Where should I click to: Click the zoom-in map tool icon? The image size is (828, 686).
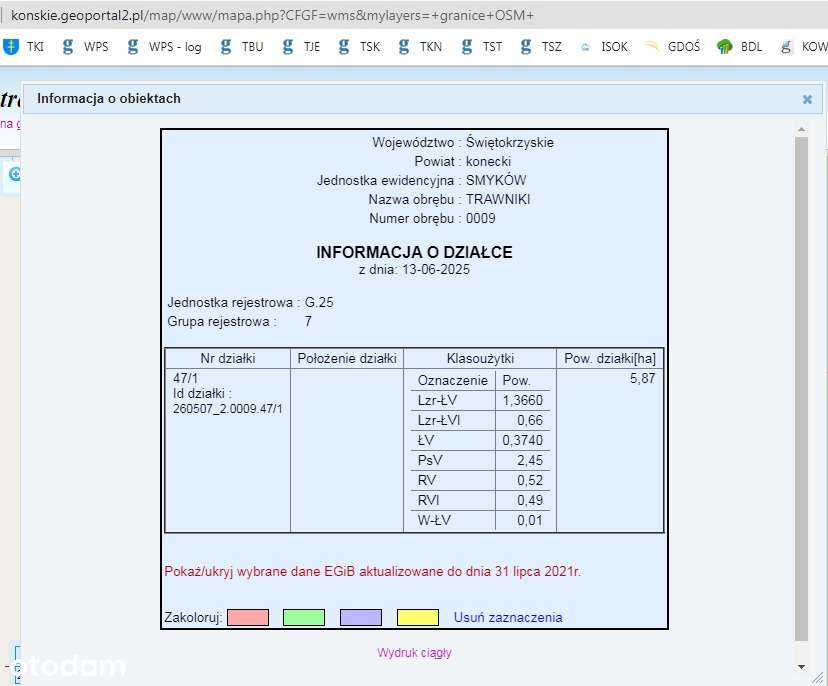[15, 174]
